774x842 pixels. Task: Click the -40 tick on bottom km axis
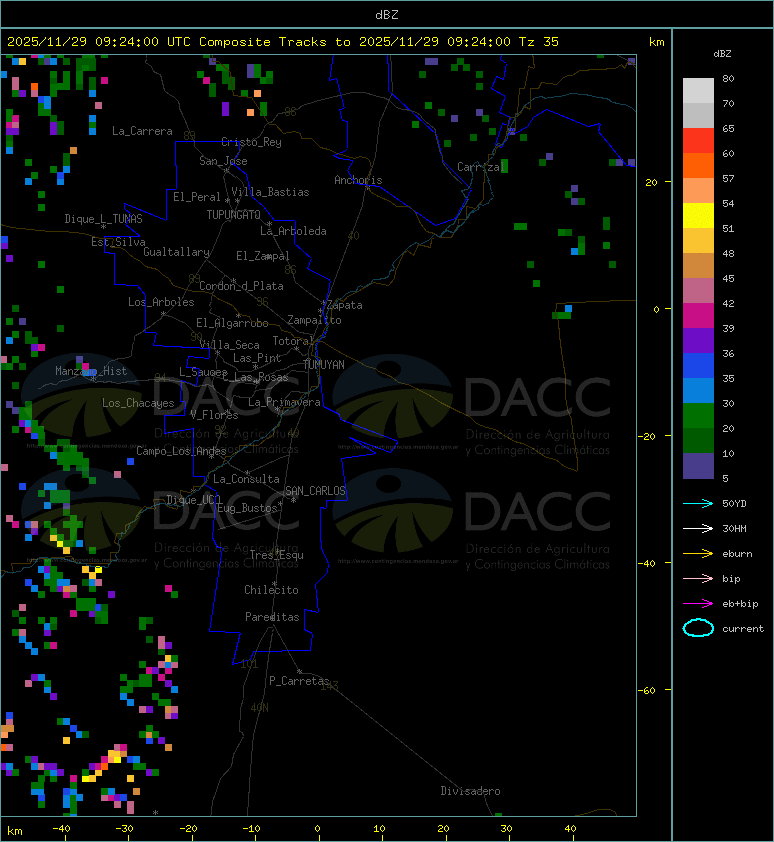tap(61, 829)
